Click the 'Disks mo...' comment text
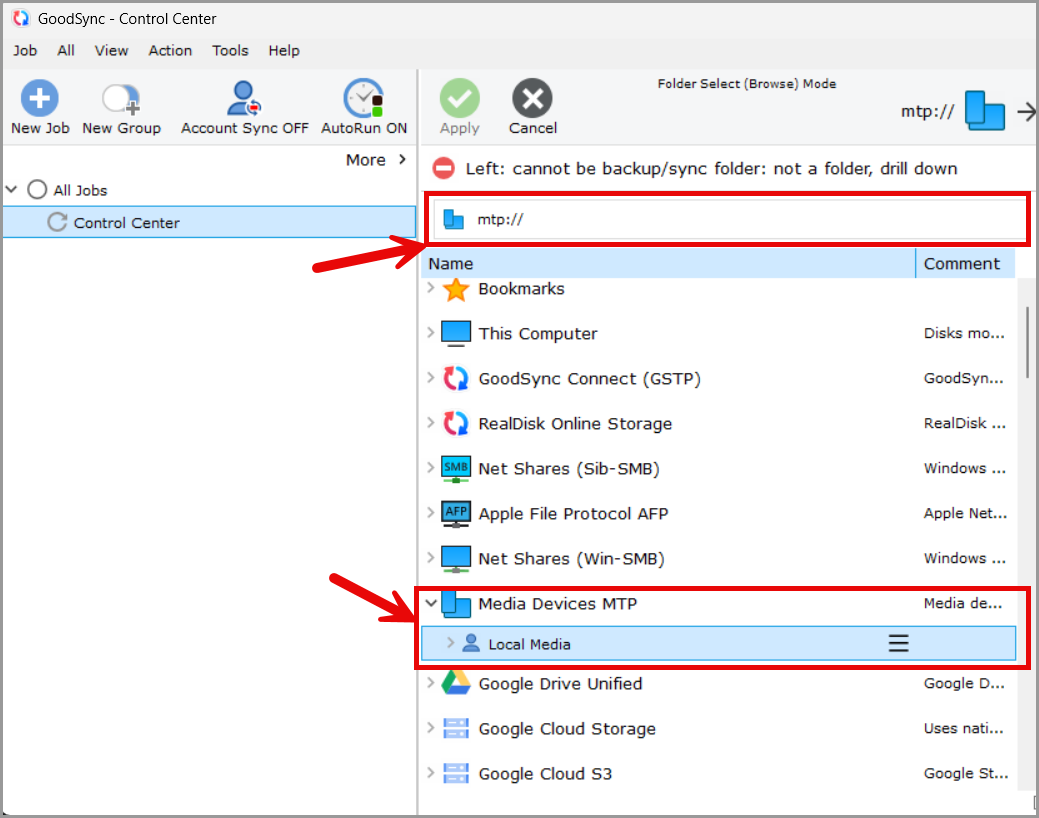 [x=964, y=333]
